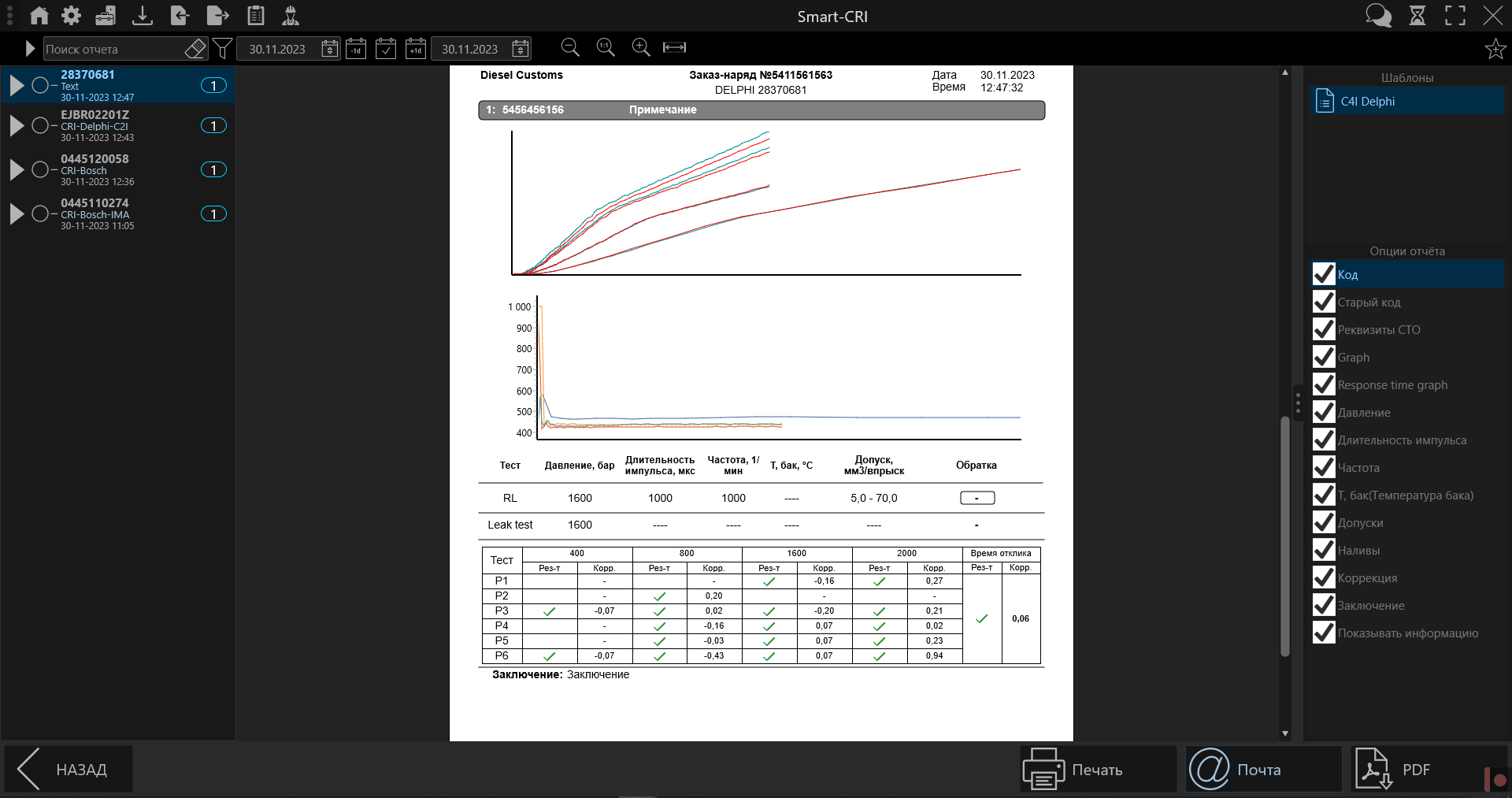Uncheck the Graph option
The height and width of the screenshot is (798, 1512).
[1324, 357]
